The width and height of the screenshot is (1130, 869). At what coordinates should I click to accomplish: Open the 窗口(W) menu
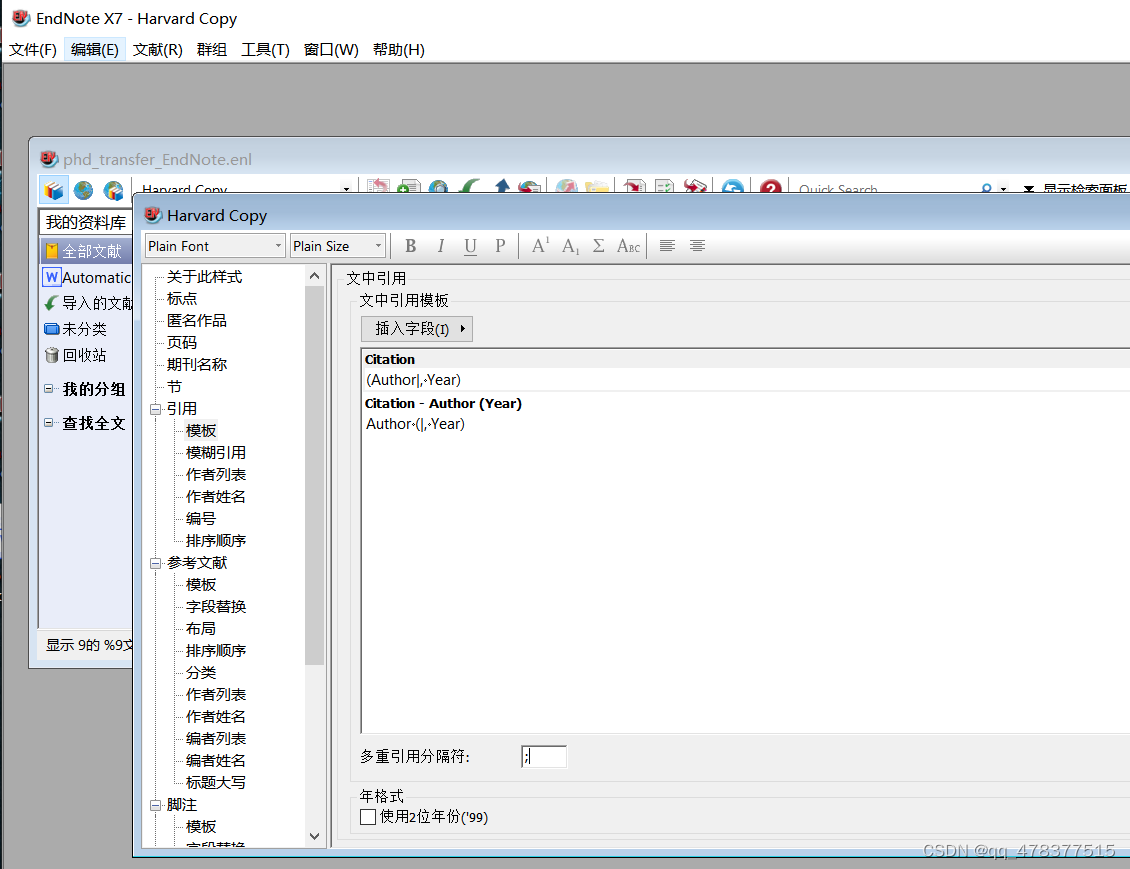(x=331, y=50)
